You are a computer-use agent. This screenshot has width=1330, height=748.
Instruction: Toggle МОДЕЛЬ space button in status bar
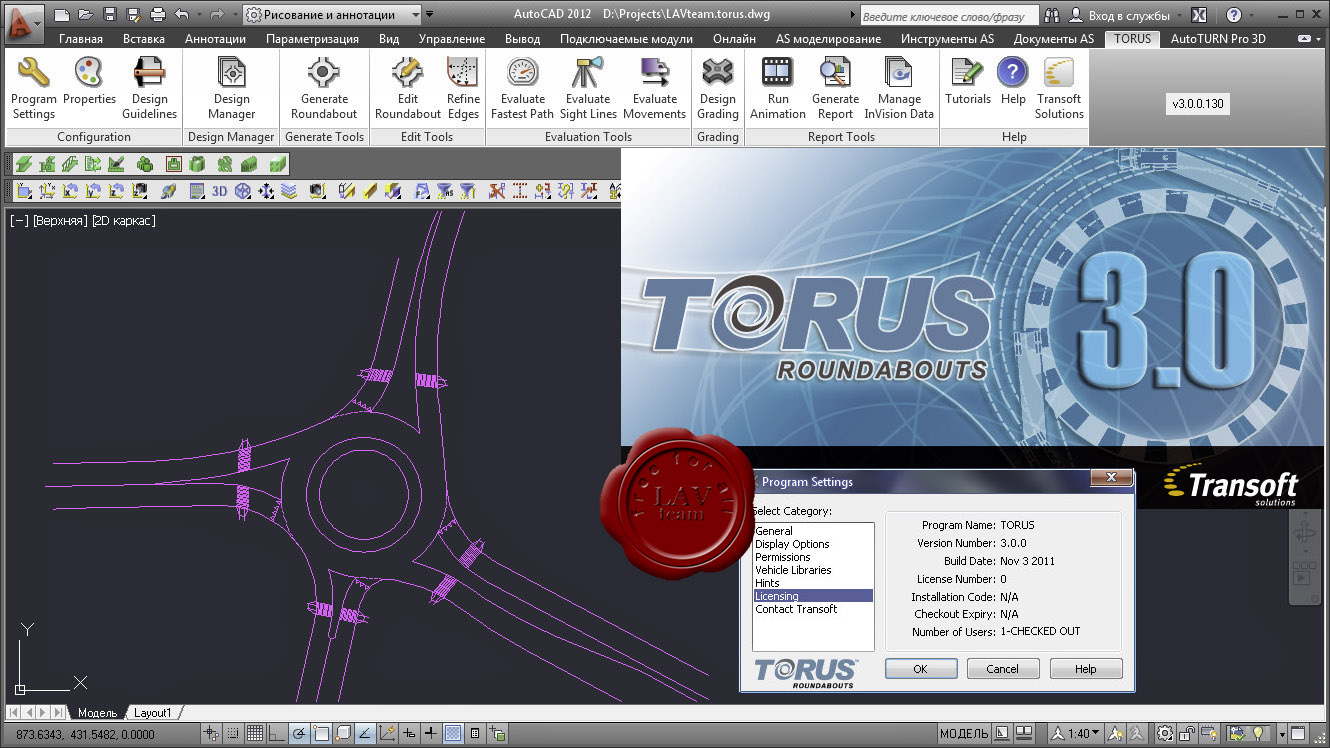click(x=964, y=734)
